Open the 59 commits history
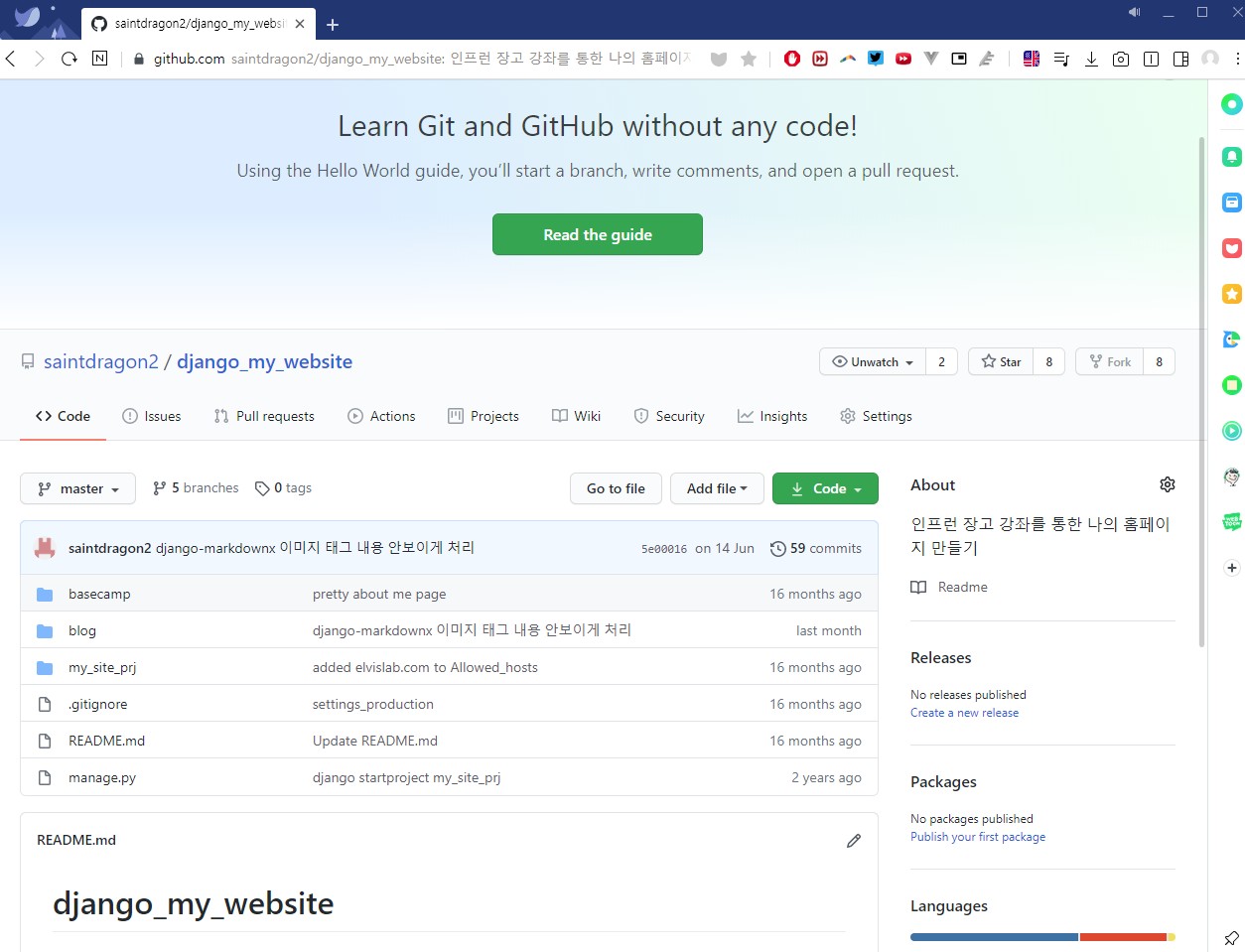This screenshot has width=1245, height=952. tap(816, 548)
